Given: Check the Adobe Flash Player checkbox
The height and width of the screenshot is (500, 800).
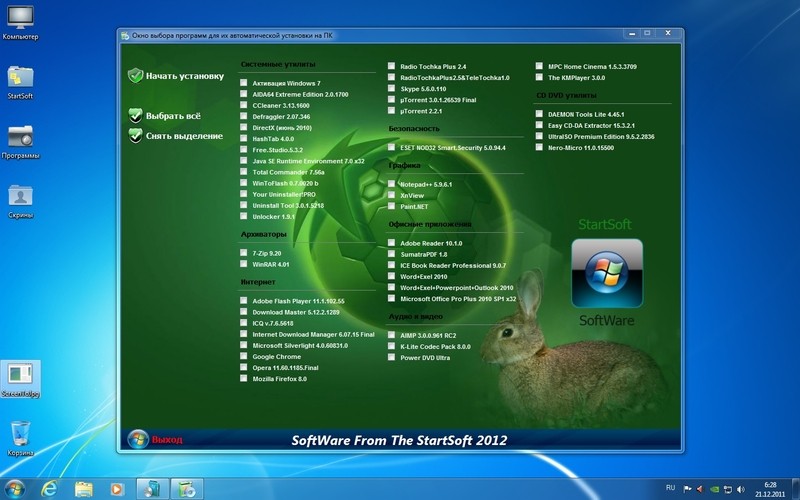Looking at the screenshot, I should coord(243,301).
